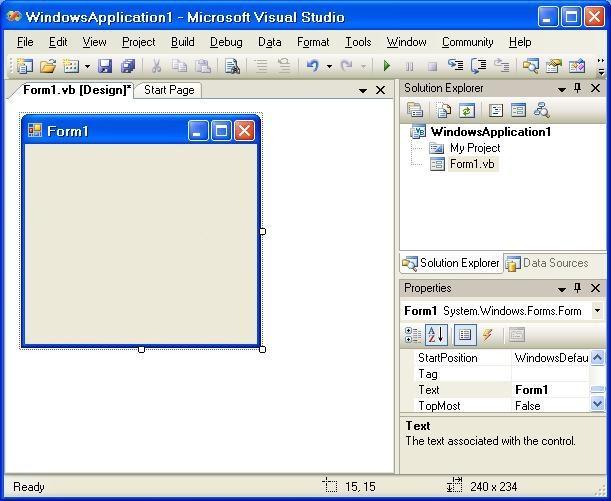611x501 pixels.
Task: Click the Cut scissors icon
Action: (x=156, y=66)
